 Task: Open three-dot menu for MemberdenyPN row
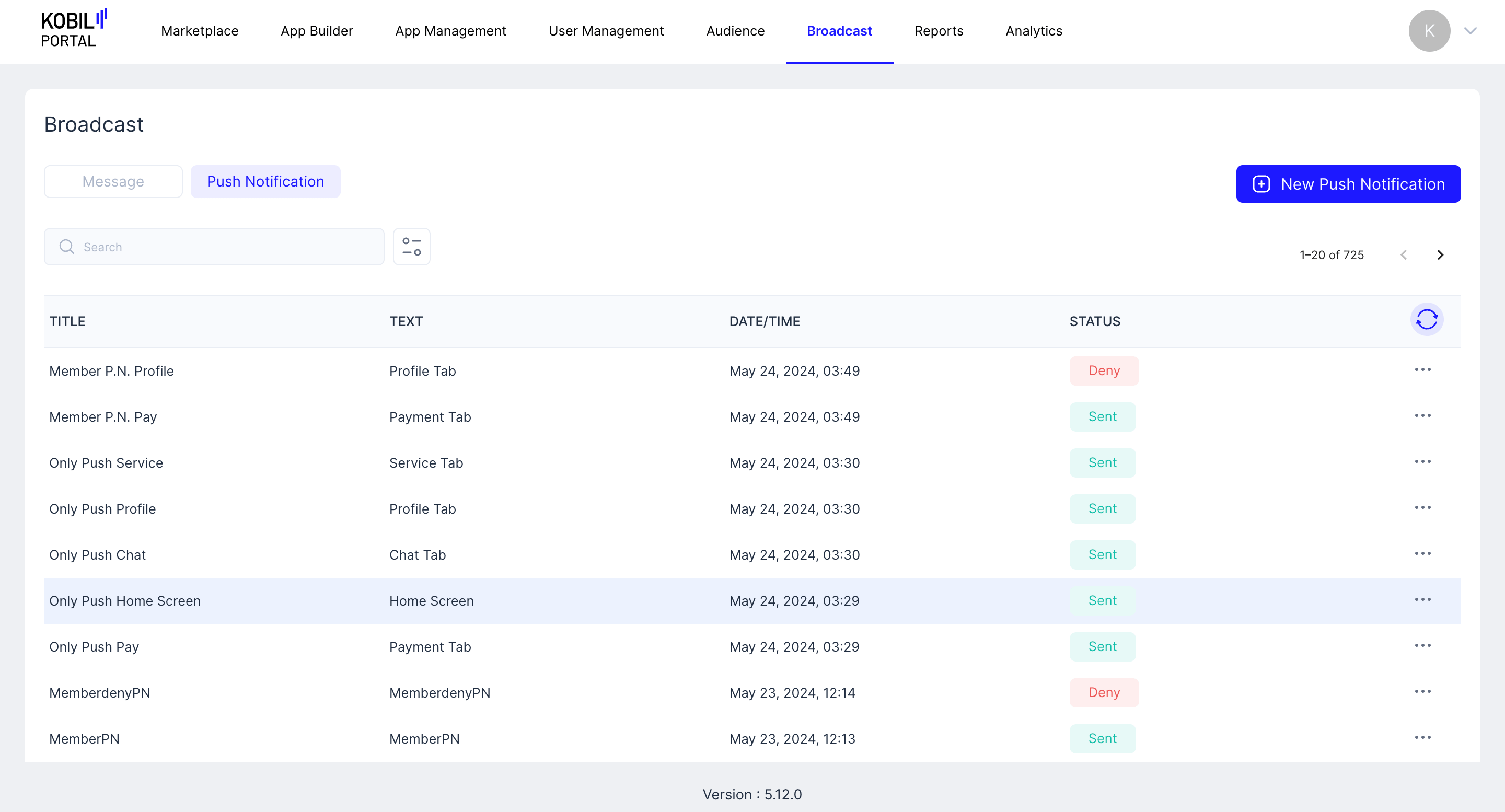tap(1422, 692)
